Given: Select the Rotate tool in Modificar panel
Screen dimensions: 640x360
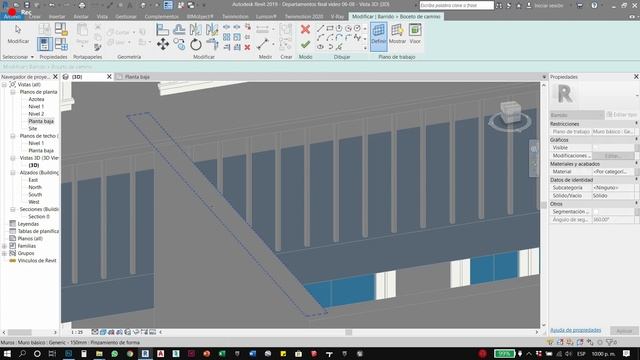Looking at the screenshot, I should tap(196, 44).
